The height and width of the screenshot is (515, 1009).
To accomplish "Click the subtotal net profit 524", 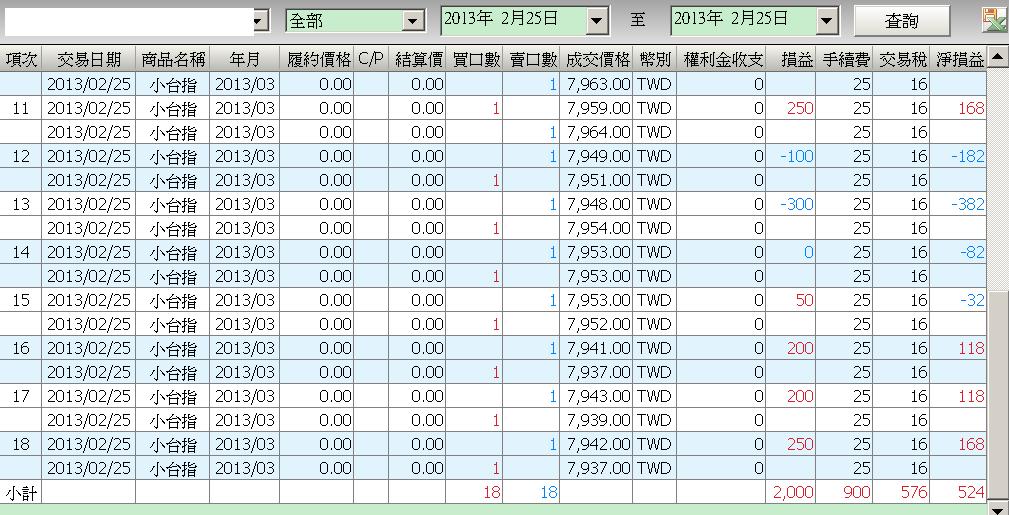I will coord(971,492).
